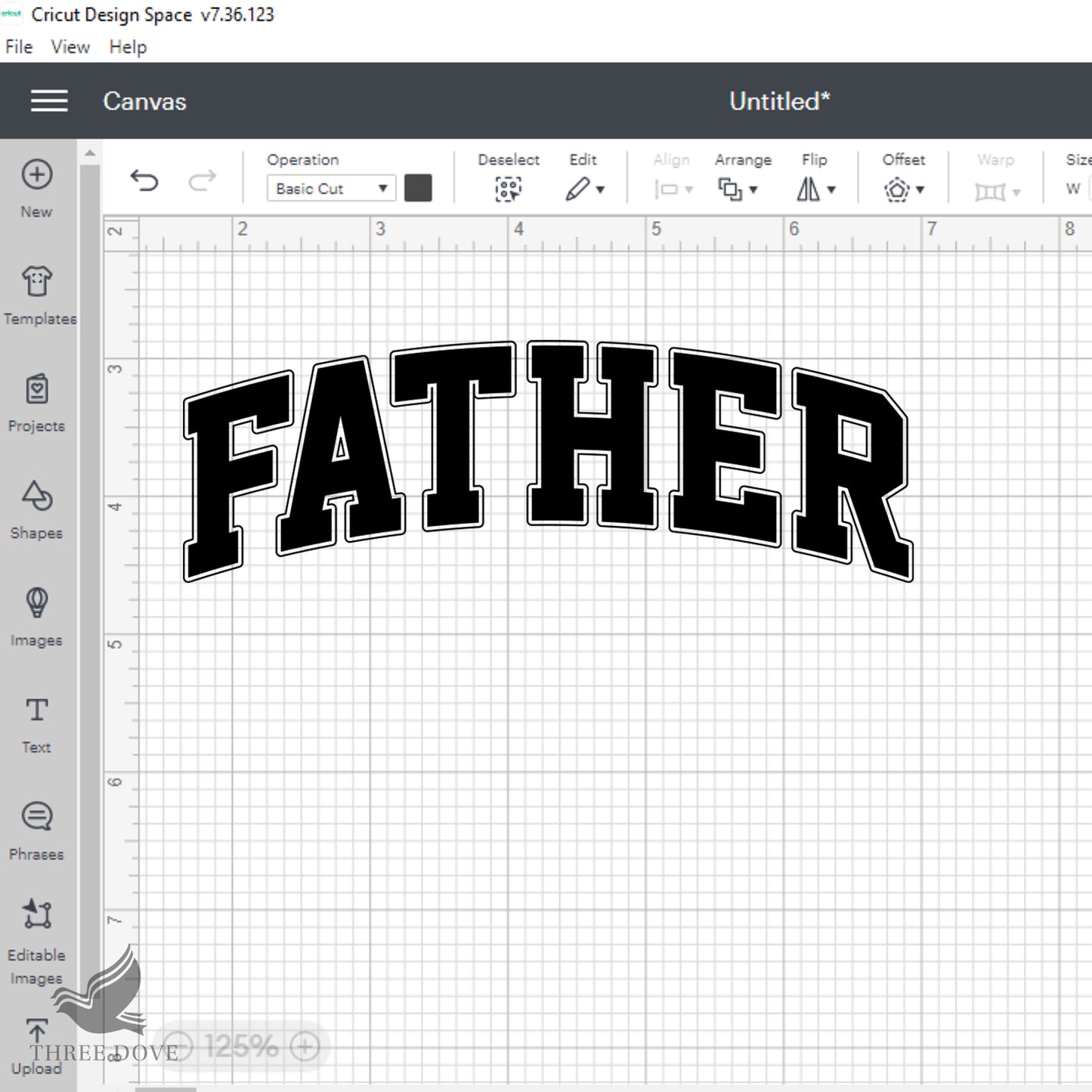
Task: Open the Phrases panel
Action: click(x=36, y=832)
